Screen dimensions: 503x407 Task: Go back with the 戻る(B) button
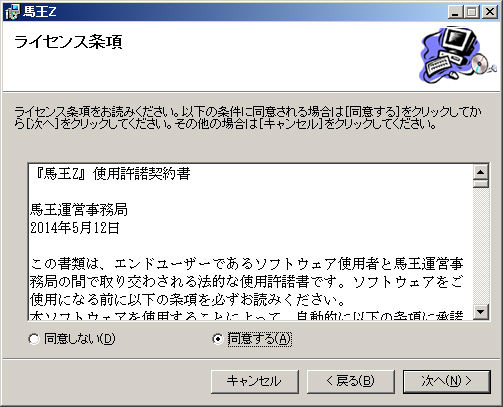tap(350, 381)
